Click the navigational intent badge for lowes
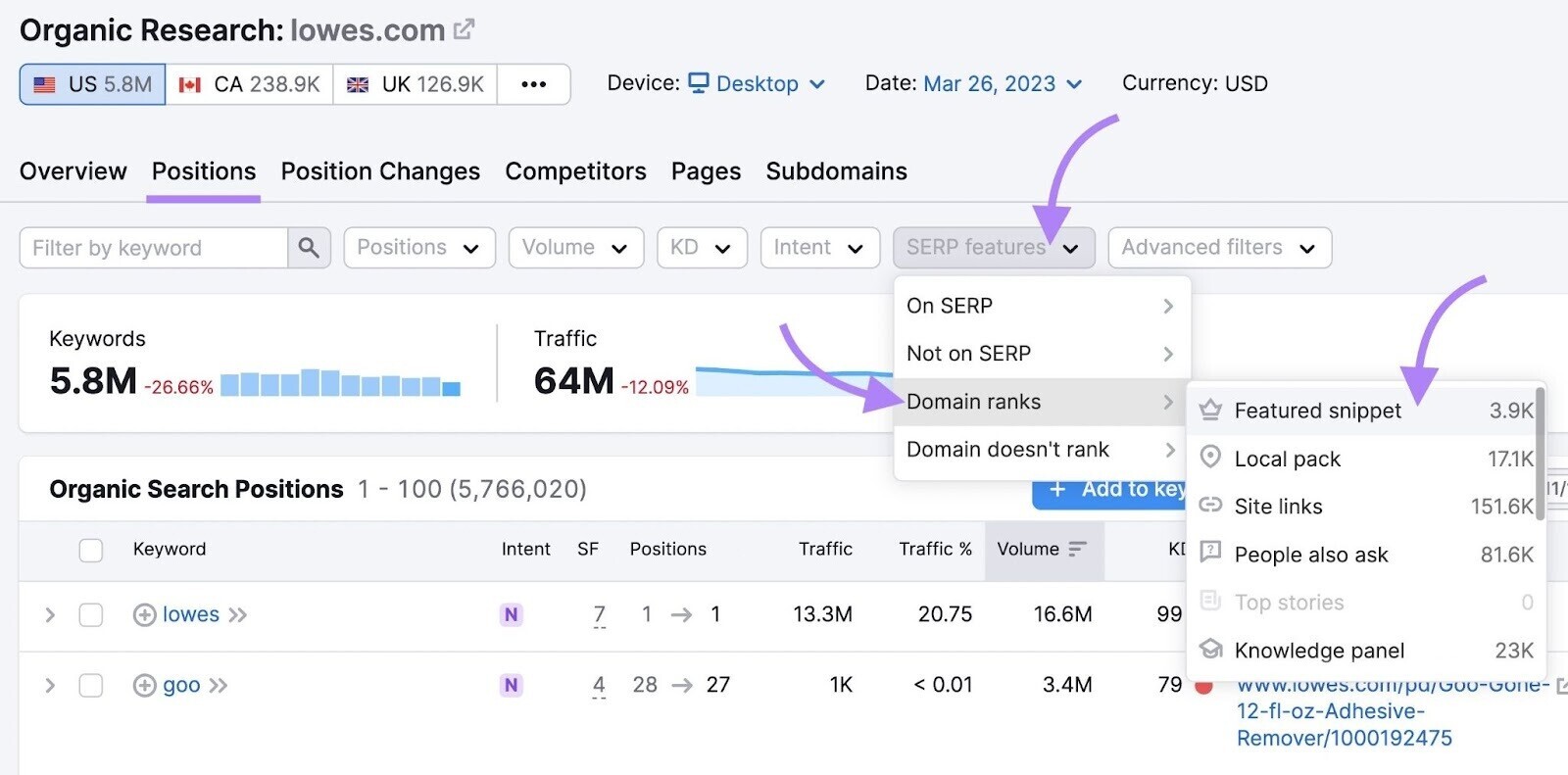Viewport: 1568px width, 775px height. (511, 614)
